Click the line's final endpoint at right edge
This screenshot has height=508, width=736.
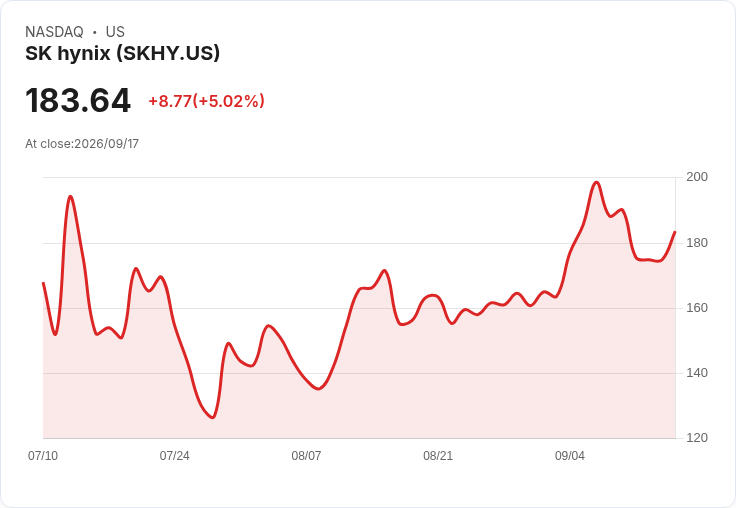point(675,232)
